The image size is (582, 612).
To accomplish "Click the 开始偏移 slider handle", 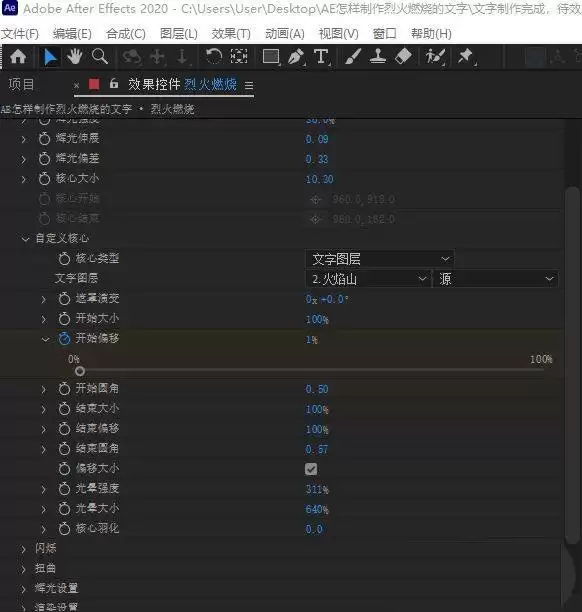I will point(80,371).
